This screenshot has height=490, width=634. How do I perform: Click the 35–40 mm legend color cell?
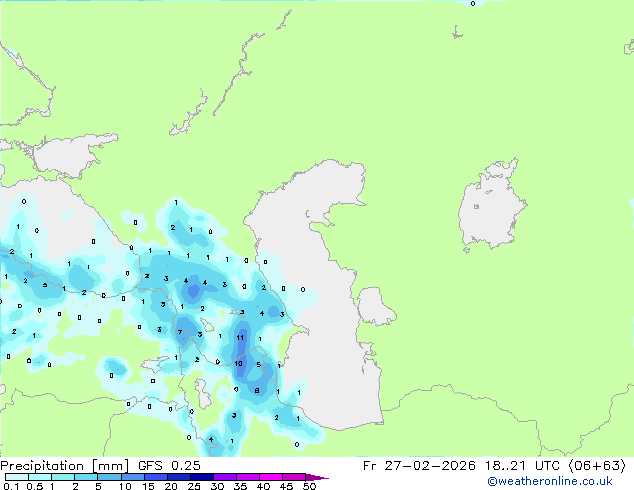click(248, 477)
